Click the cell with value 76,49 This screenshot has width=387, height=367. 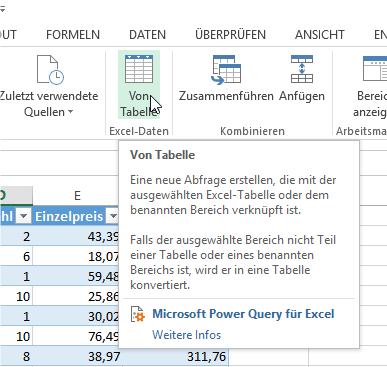[76, 336]
